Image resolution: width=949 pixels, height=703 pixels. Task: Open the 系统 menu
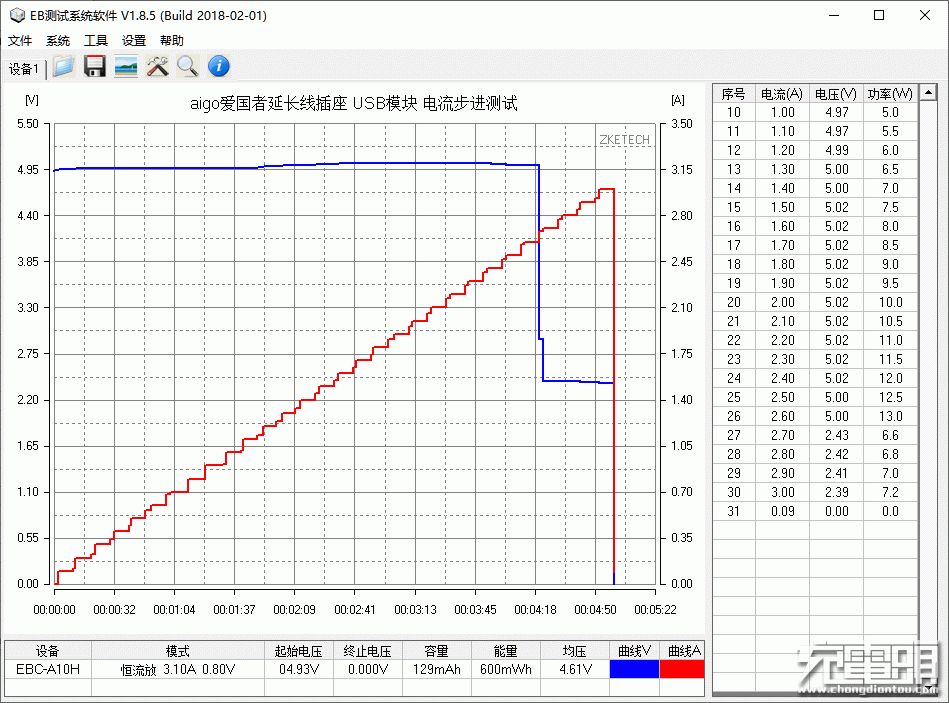pyautogui.click(x=57, y=41)
